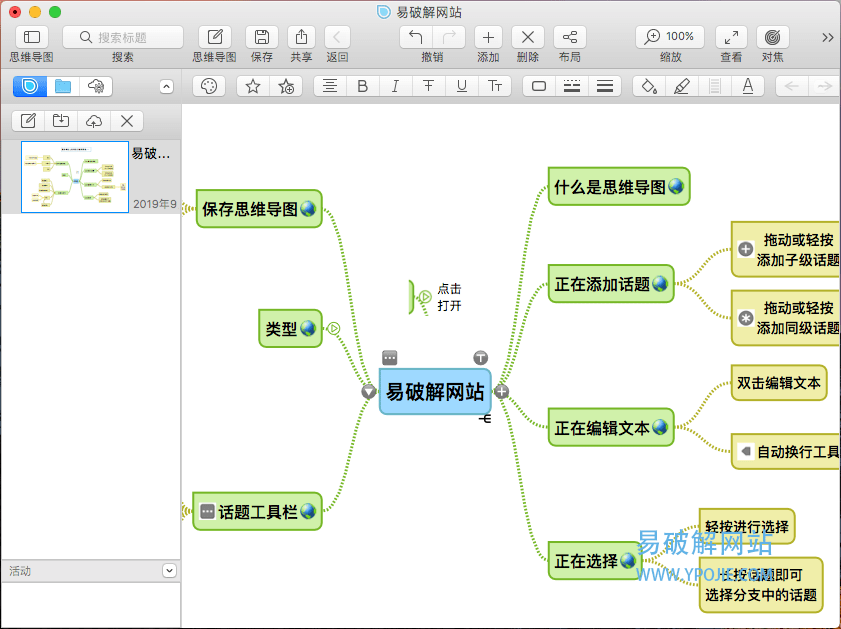This screenshot has width=841, height=629.
Task: Expand toolbar overflow chevrons
Action: pyautogui.click(x=828, y=38)
